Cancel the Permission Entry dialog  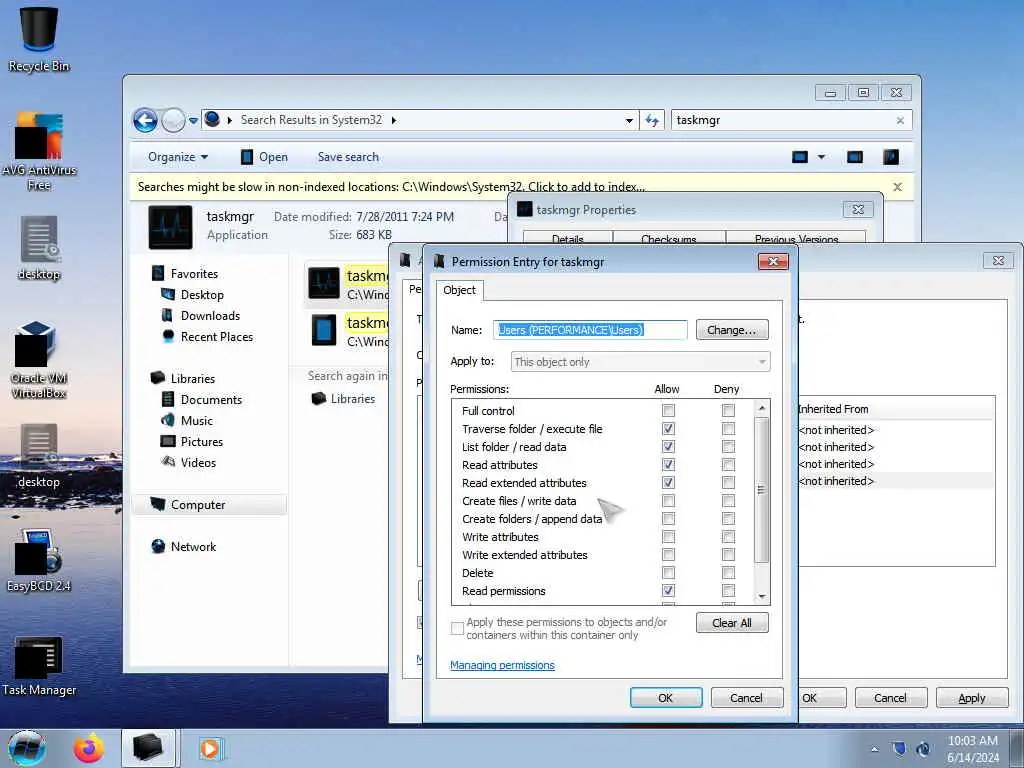tap(746, 698)
